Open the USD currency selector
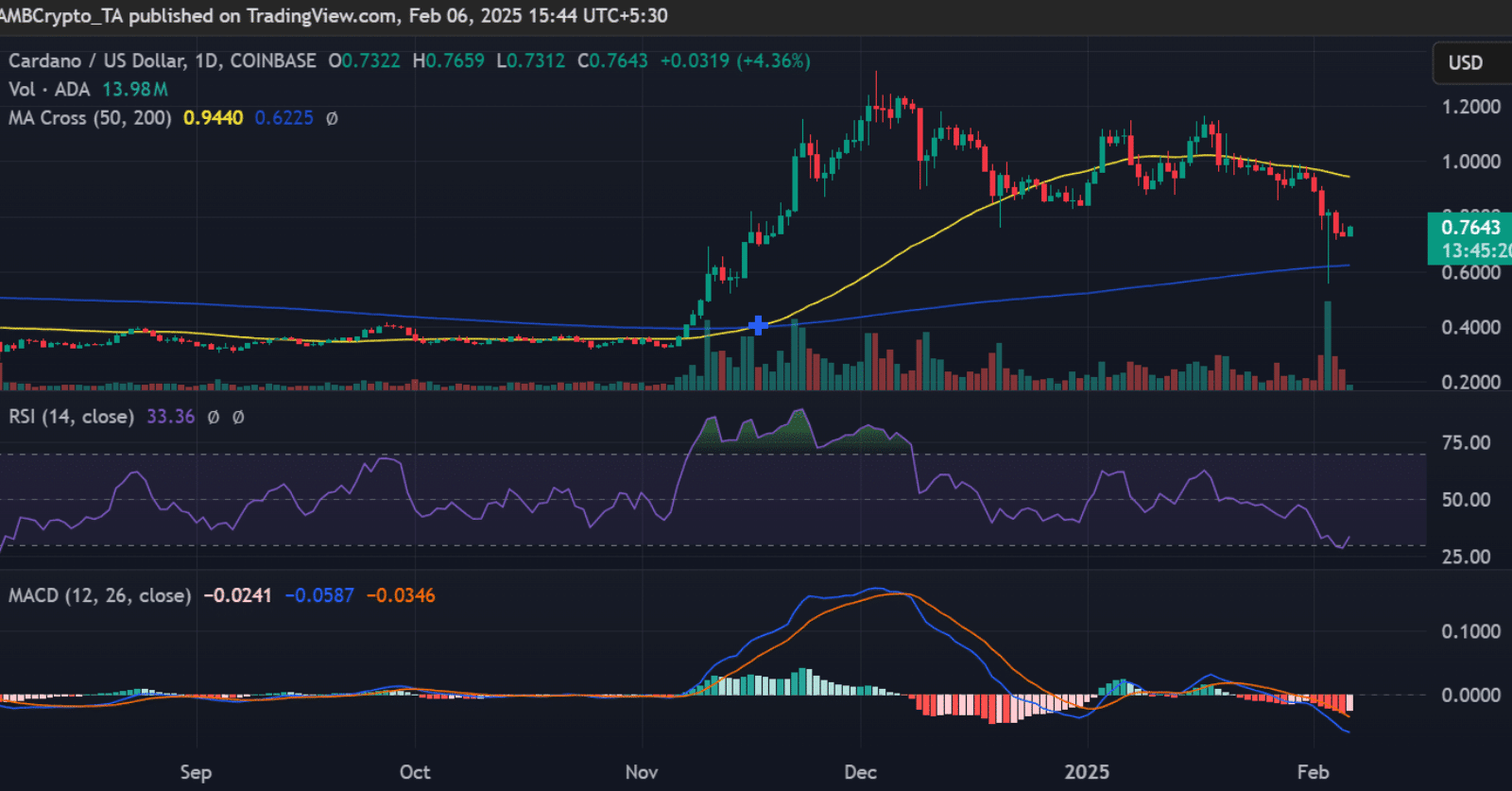Screen dimensions: 1512x791 (1466, 62)
